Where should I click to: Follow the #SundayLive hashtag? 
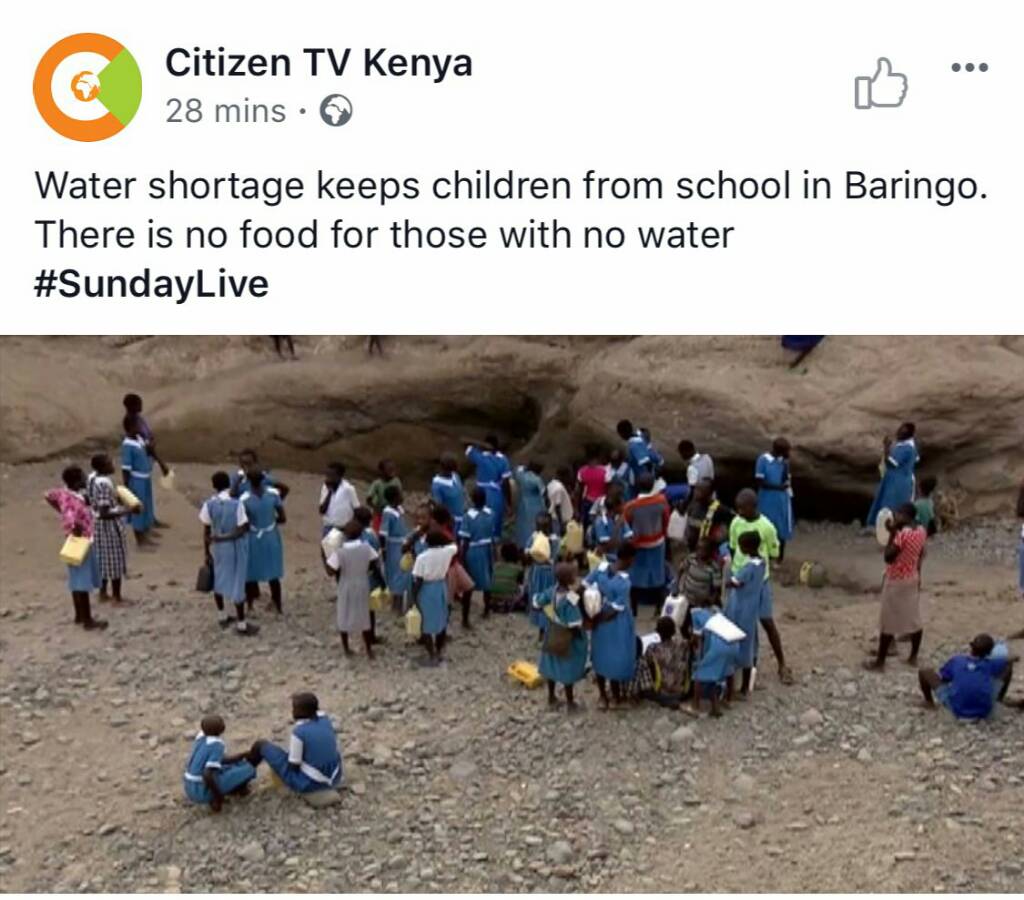coord(151,284)
